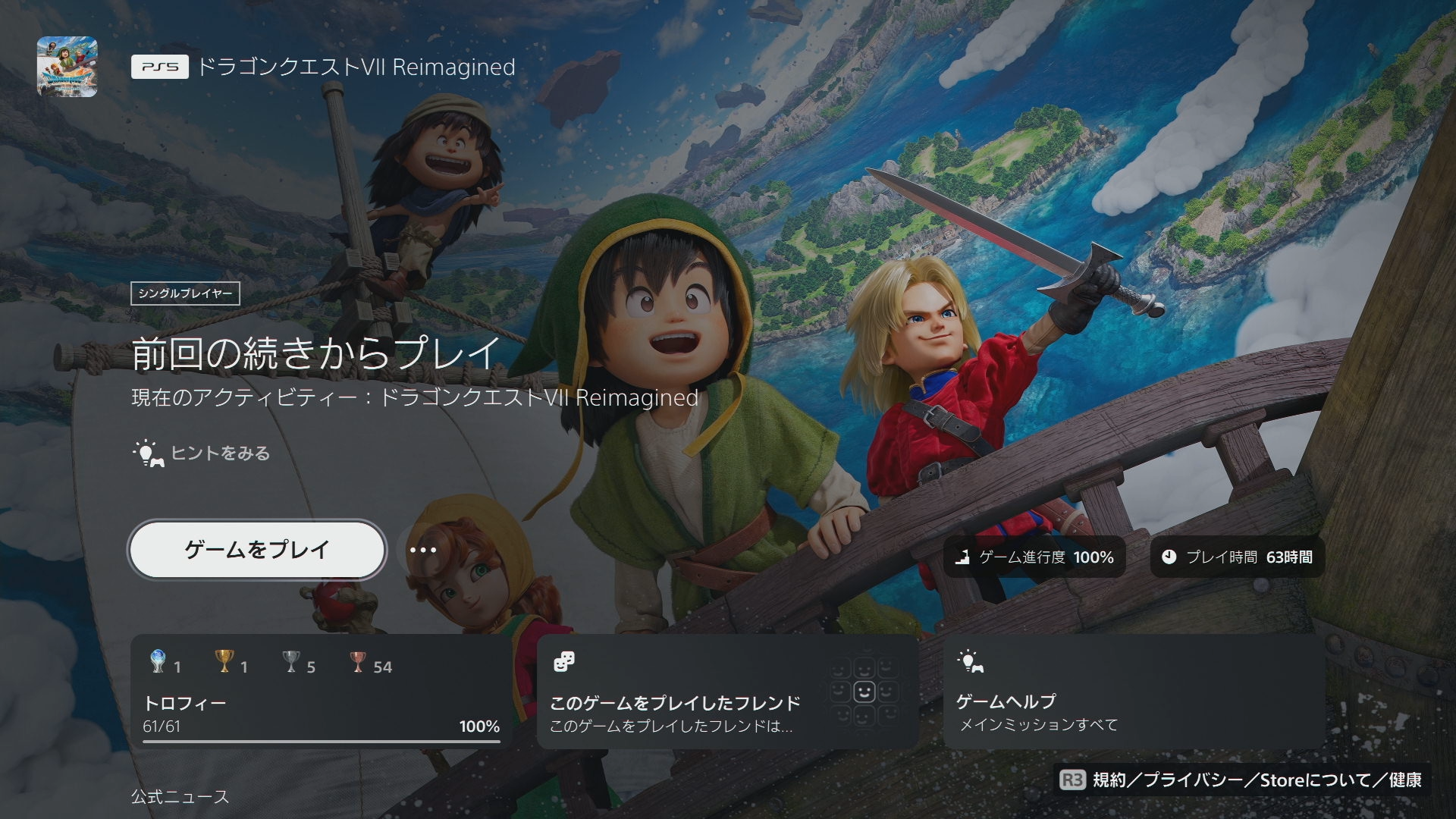Click the ゲーム進行度 100% badge
1456x819 pixels.
[1034, 557]
